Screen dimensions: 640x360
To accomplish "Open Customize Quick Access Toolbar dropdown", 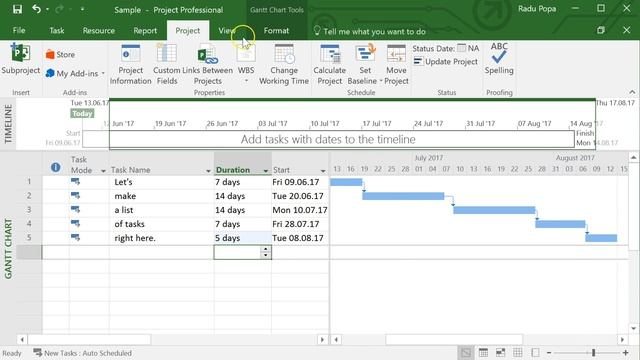I will tap(82, 9).
